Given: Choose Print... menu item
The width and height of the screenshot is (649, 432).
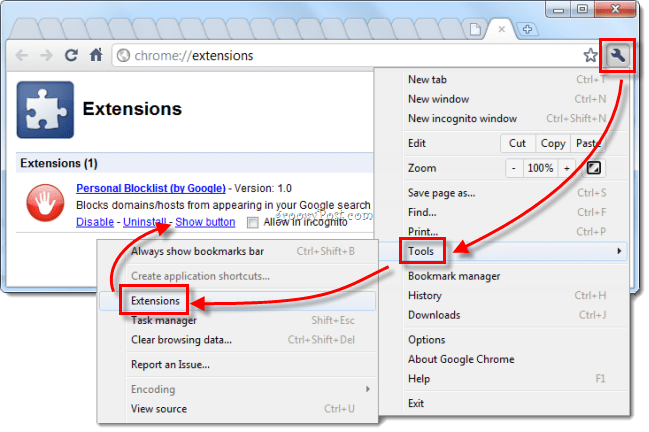Looking at the screenshot, I should tap(507, 232).
